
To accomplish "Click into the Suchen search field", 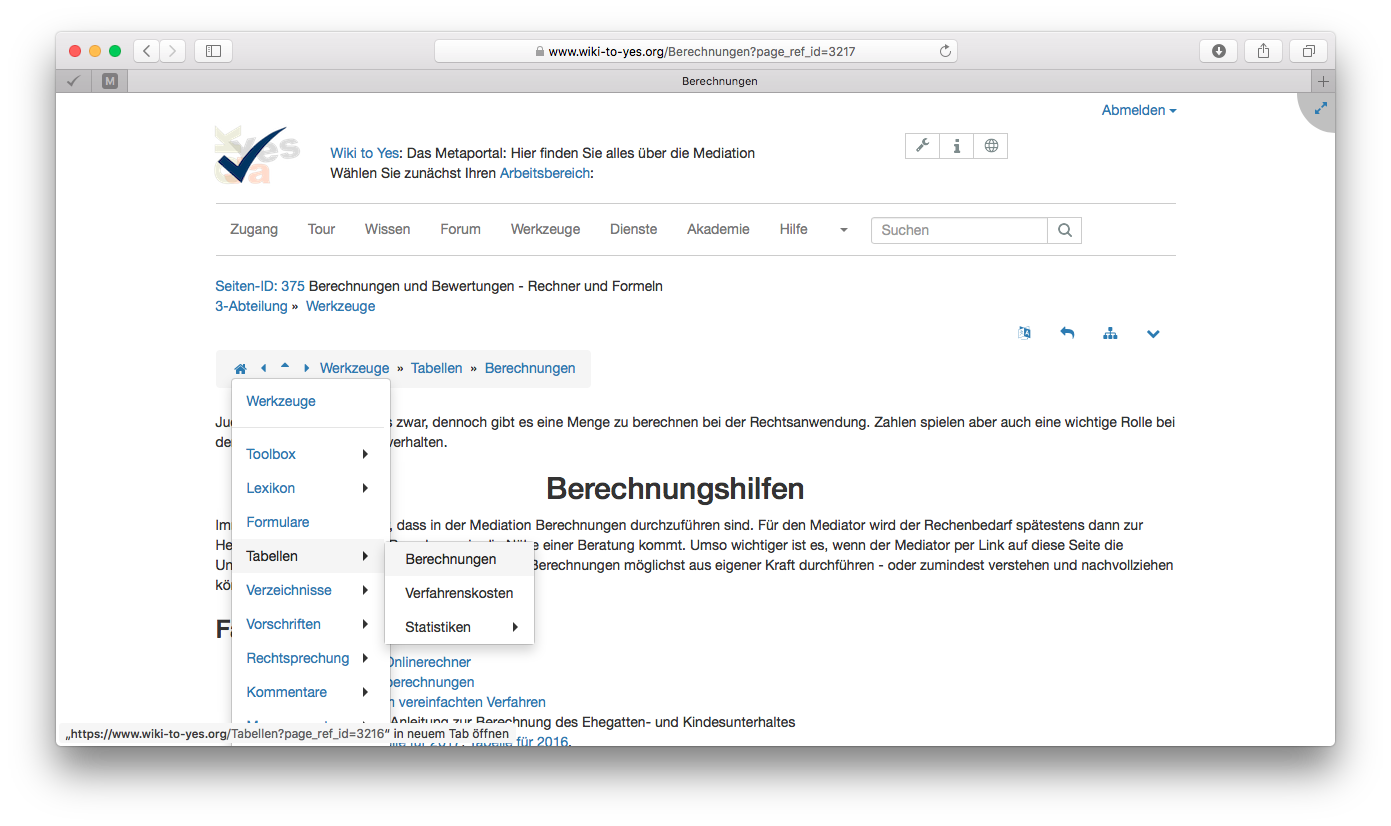I will coord(958,230).
